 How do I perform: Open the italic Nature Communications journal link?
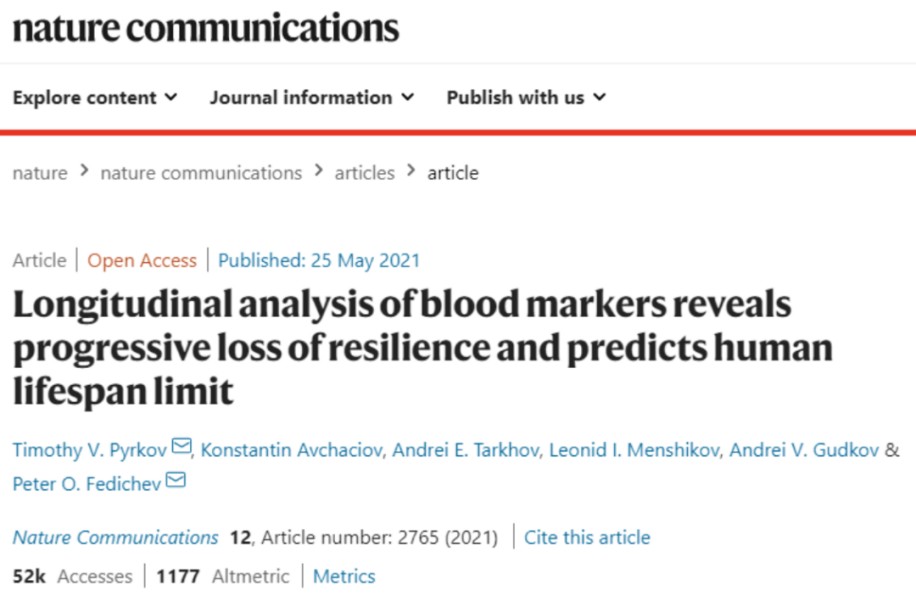pyautogui.click(x=115, y=537)
